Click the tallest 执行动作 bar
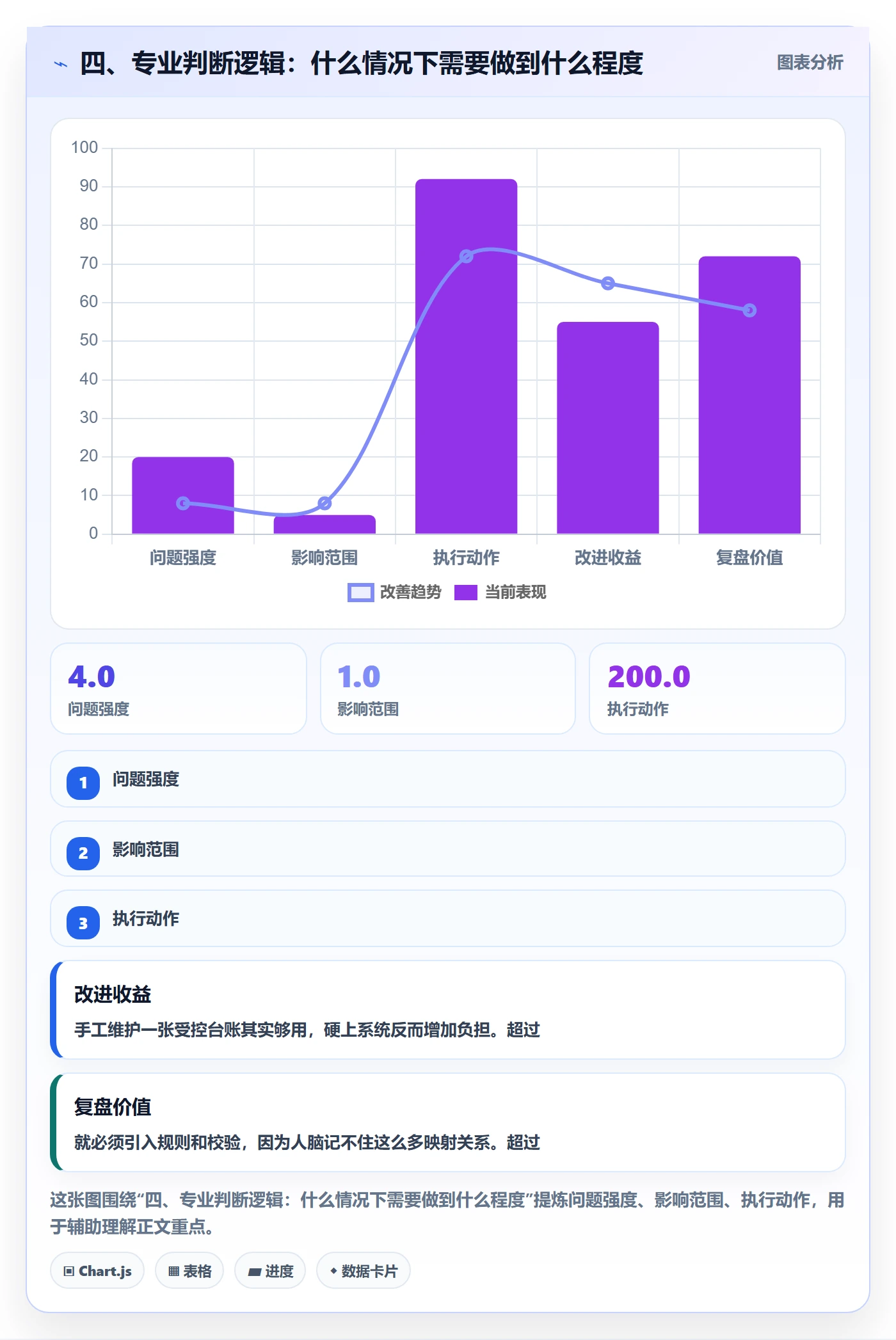This screenshot has width=896, height=1340. click(x=466, y=356)
